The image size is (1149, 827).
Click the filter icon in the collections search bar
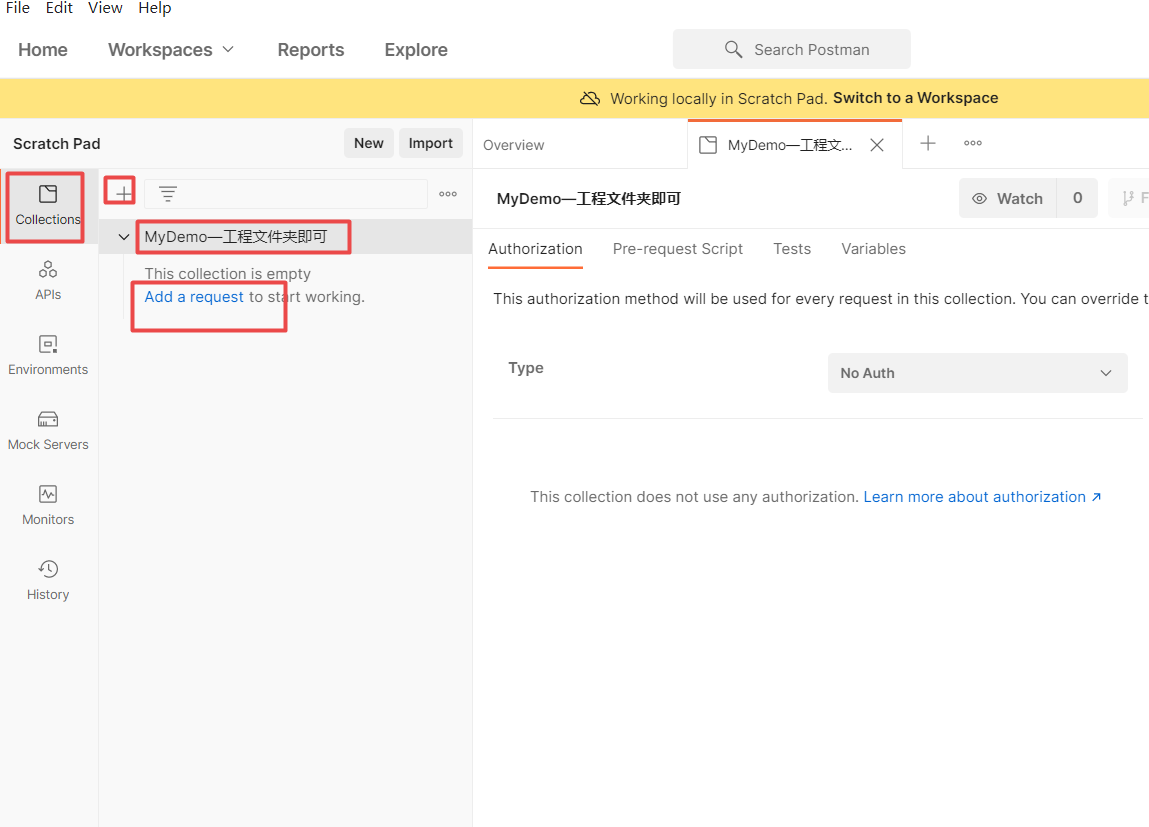click(168, 194)
